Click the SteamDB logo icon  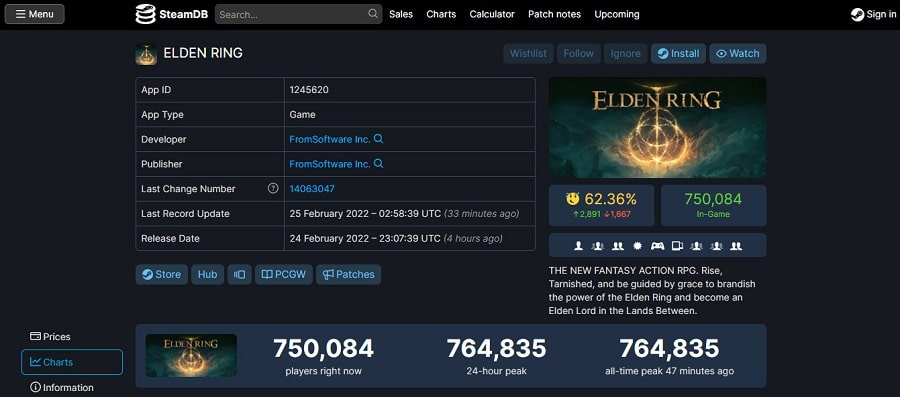(145, 14)
